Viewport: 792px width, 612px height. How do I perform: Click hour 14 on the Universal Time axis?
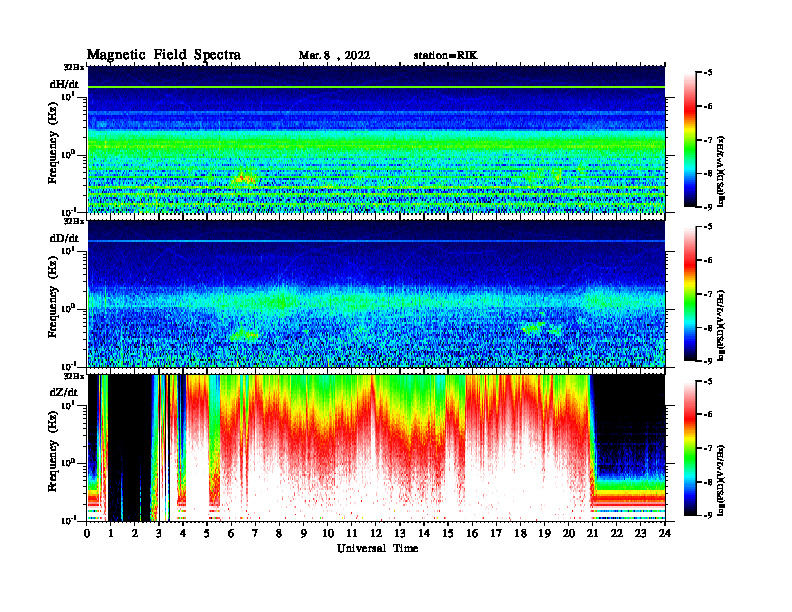(x=424, y=533)
